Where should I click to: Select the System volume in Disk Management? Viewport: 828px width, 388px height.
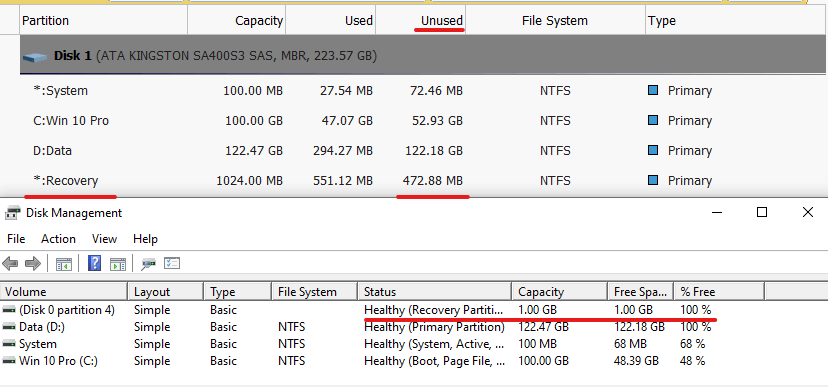click(x=37, y=344)
